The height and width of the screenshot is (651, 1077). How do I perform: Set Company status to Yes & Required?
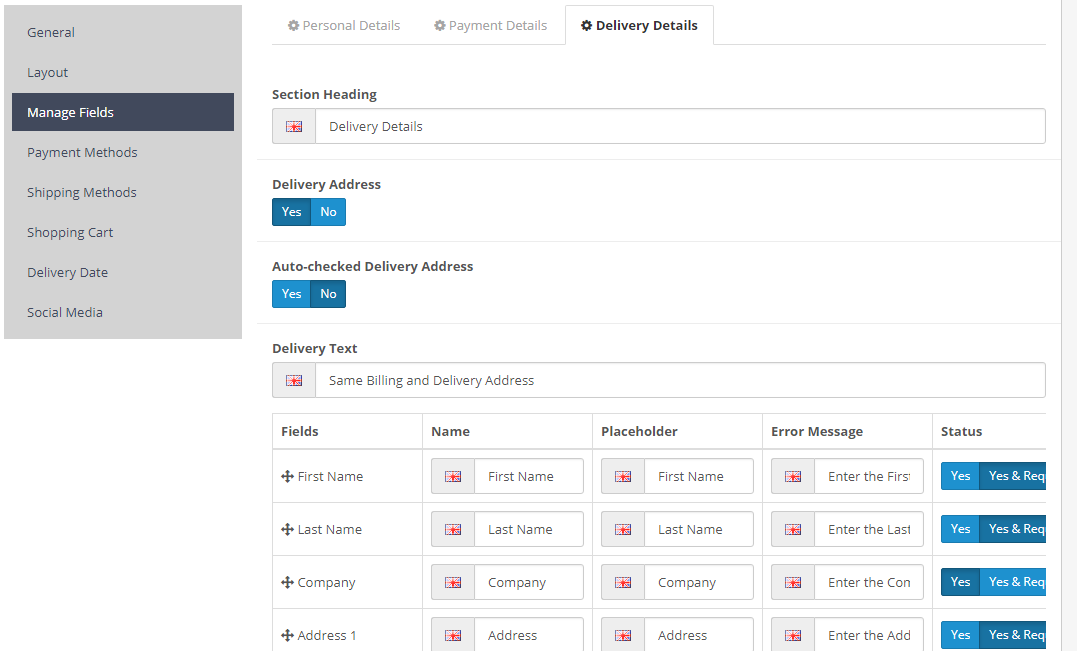pos(1013,582)
